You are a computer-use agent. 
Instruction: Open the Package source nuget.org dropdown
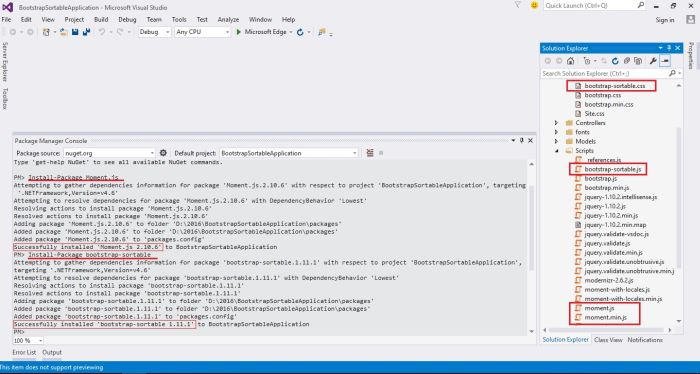(x=109, y=153)
